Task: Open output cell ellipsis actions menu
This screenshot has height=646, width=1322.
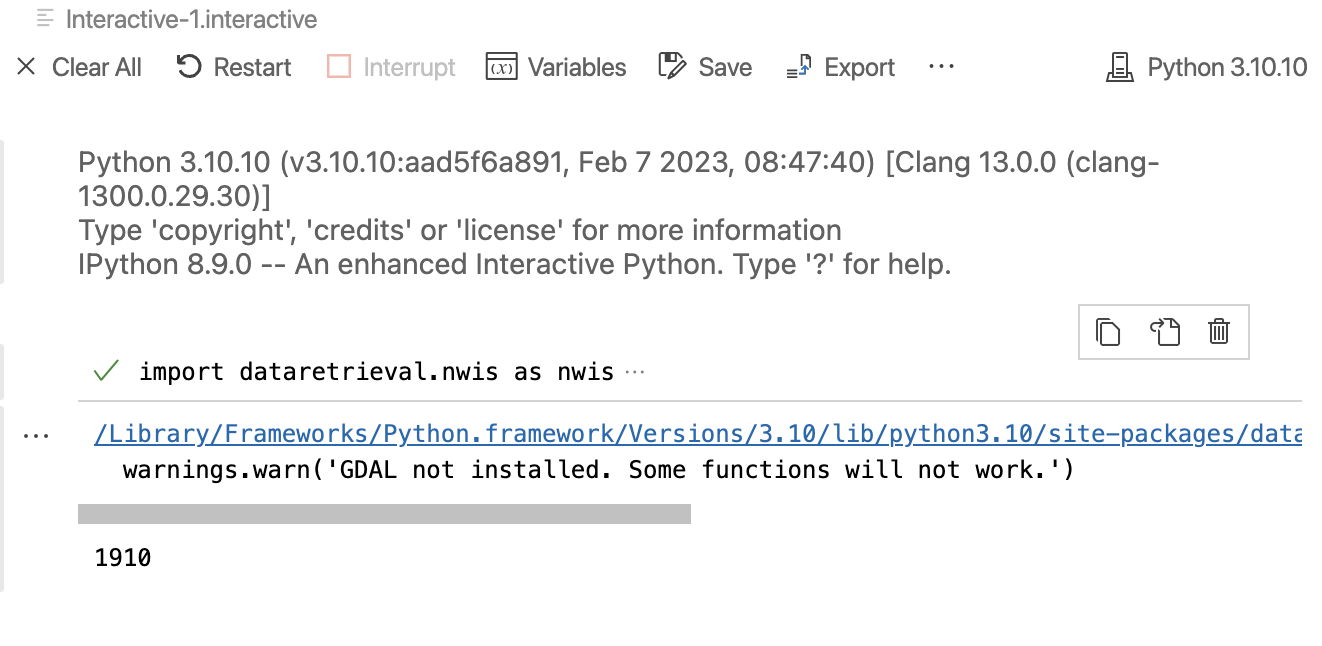Action: point(36,436)
